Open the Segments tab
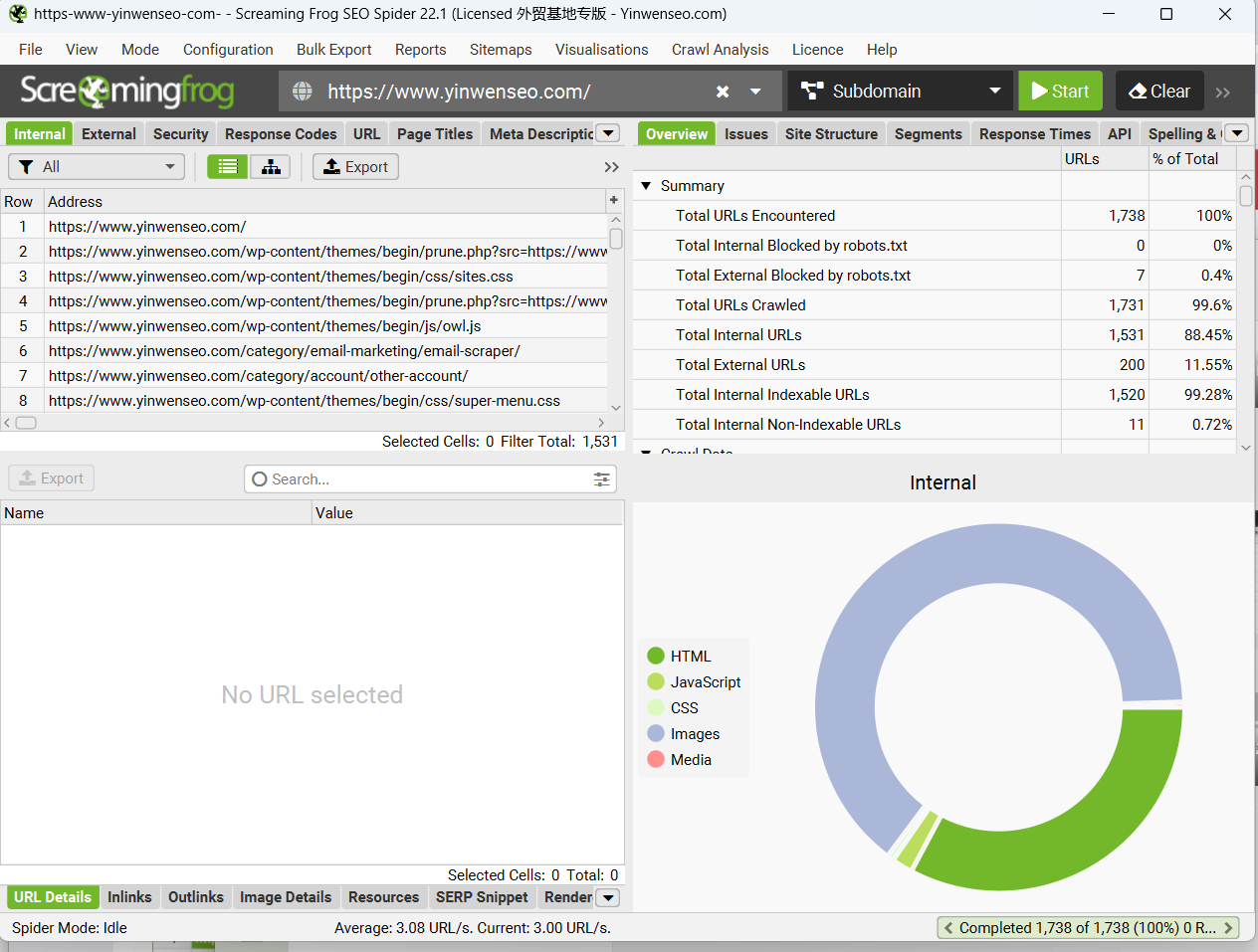The height and width of the screenshot is (952, 1258). coord(929,134)
